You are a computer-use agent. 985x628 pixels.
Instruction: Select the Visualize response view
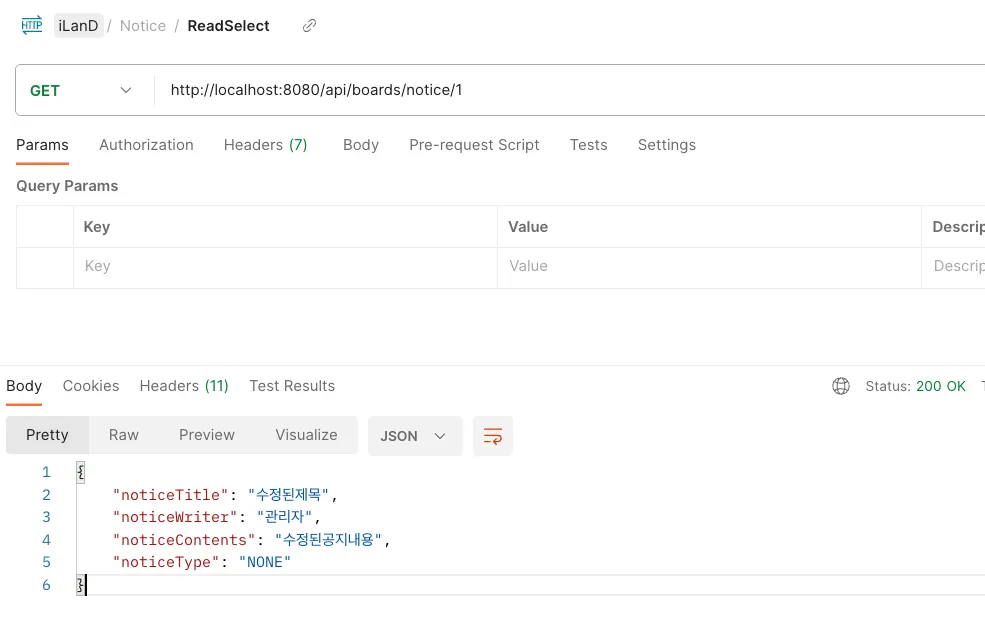coord(306,435)
